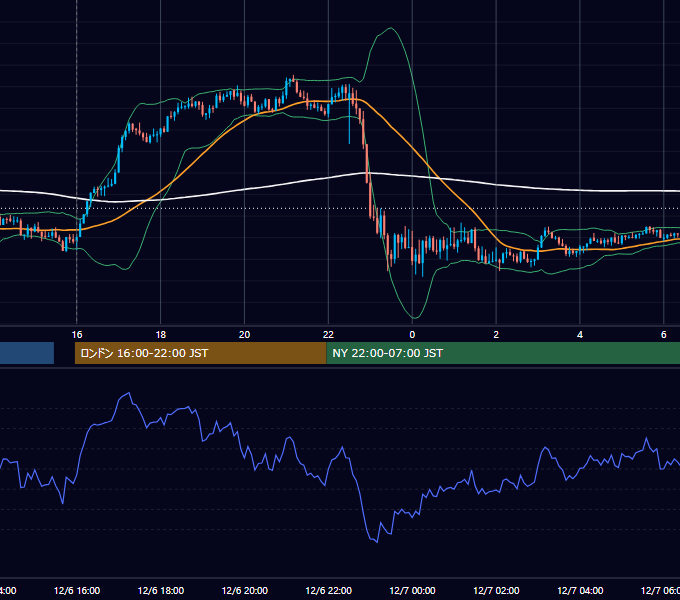This screenshot has height=600, width=680.
Task: Click the oscillator low point before 12/7 00:00
Action: (x=377, y=541)
